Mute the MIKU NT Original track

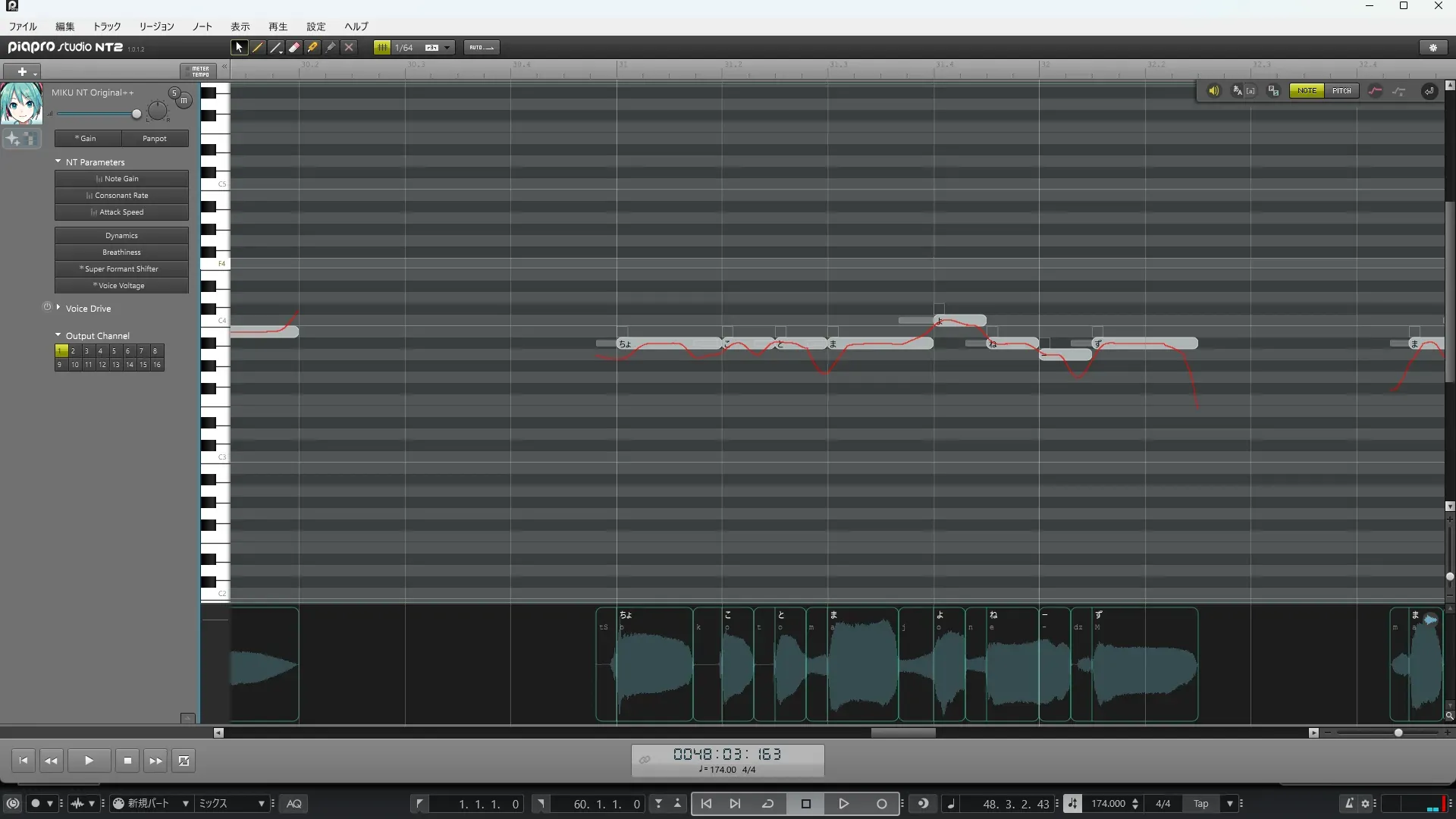click(x=184, y=100)
